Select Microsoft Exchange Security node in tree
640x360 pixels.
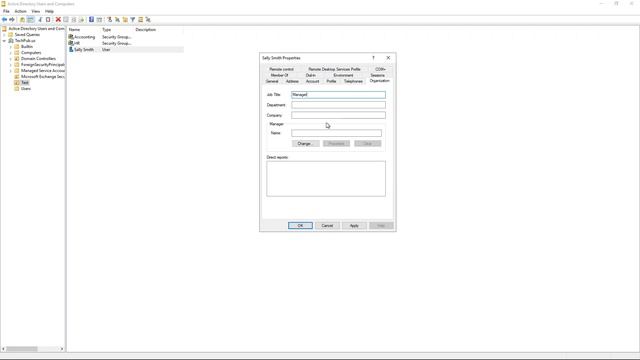pyautogui.click(x=42, y=77)
